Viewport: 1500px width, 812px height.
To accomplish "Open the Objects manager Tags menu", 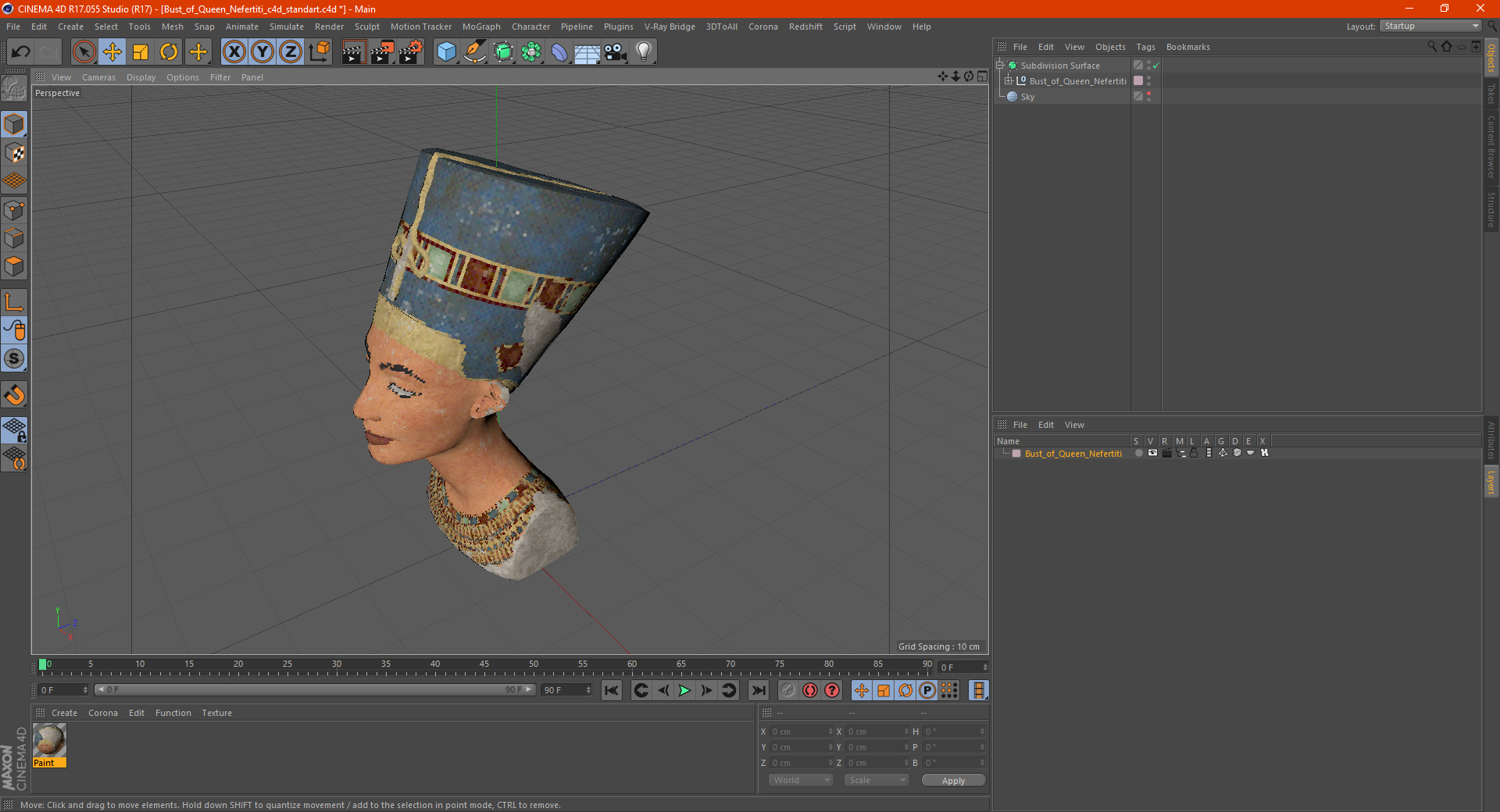I will click(x=1145, y=47).
